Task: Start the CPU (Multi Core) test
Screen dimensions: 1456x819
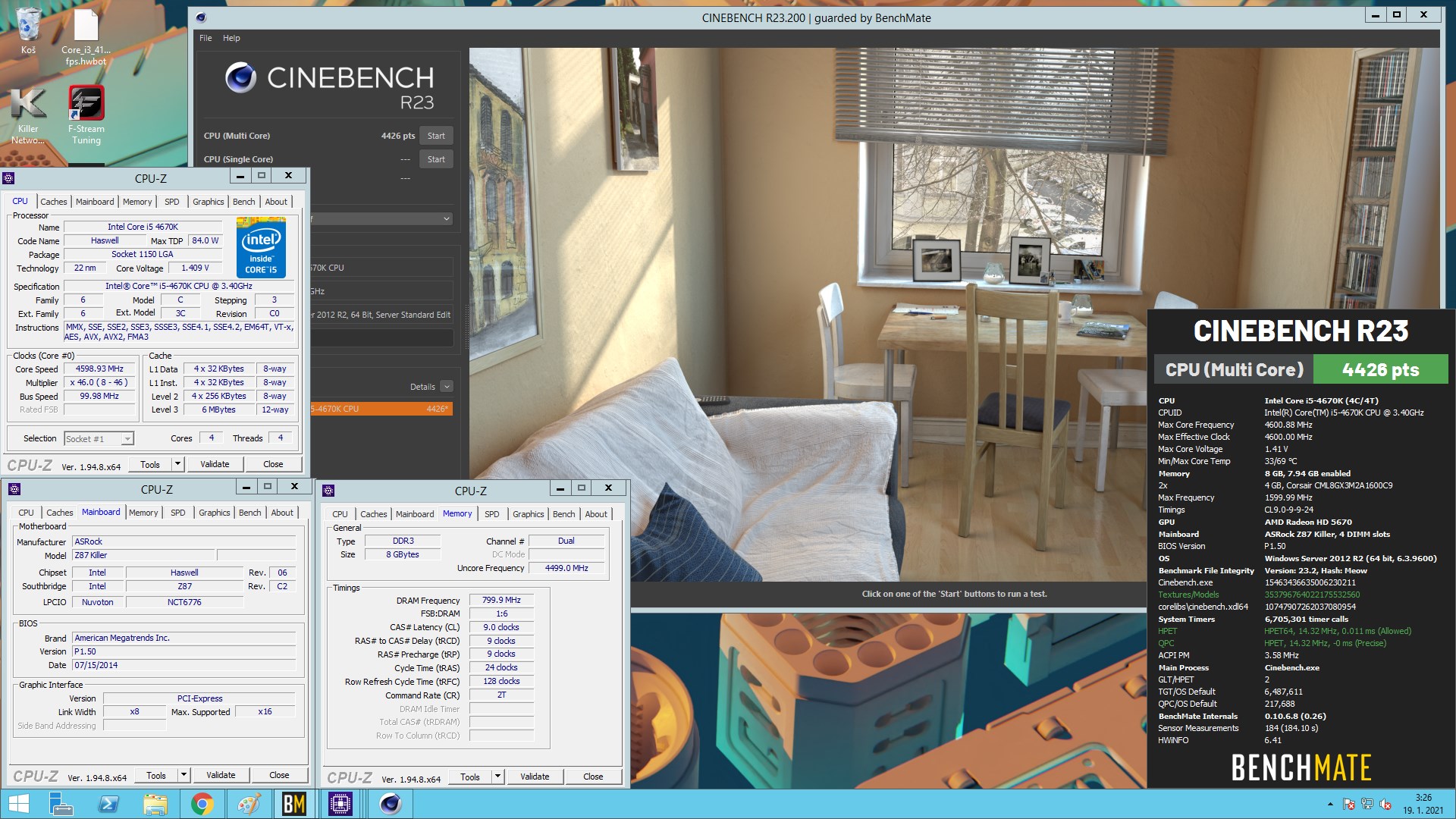Action: click(436, 136)
